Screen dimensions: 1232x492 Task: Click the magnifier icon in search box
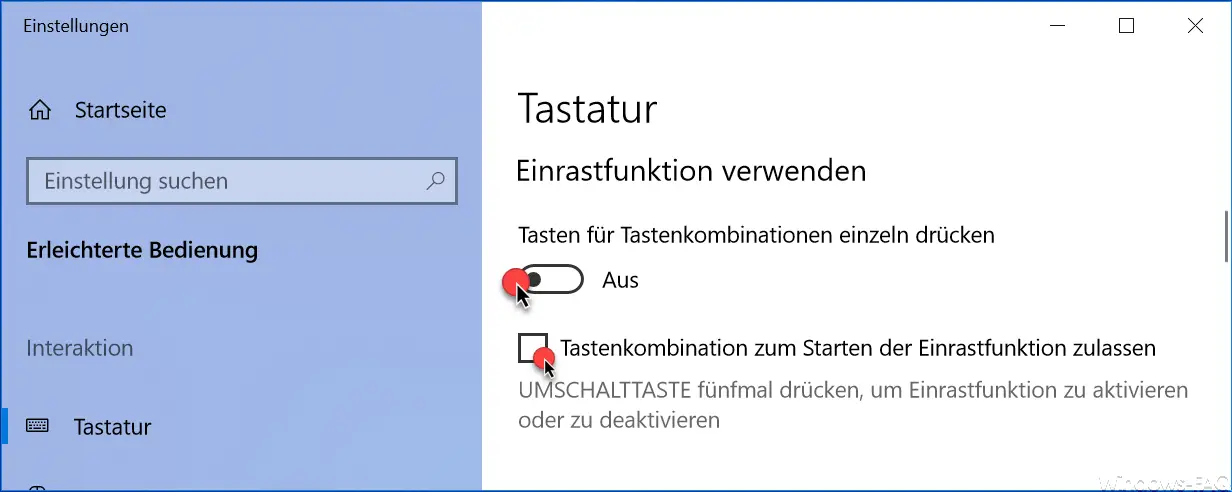pos(435,181)
